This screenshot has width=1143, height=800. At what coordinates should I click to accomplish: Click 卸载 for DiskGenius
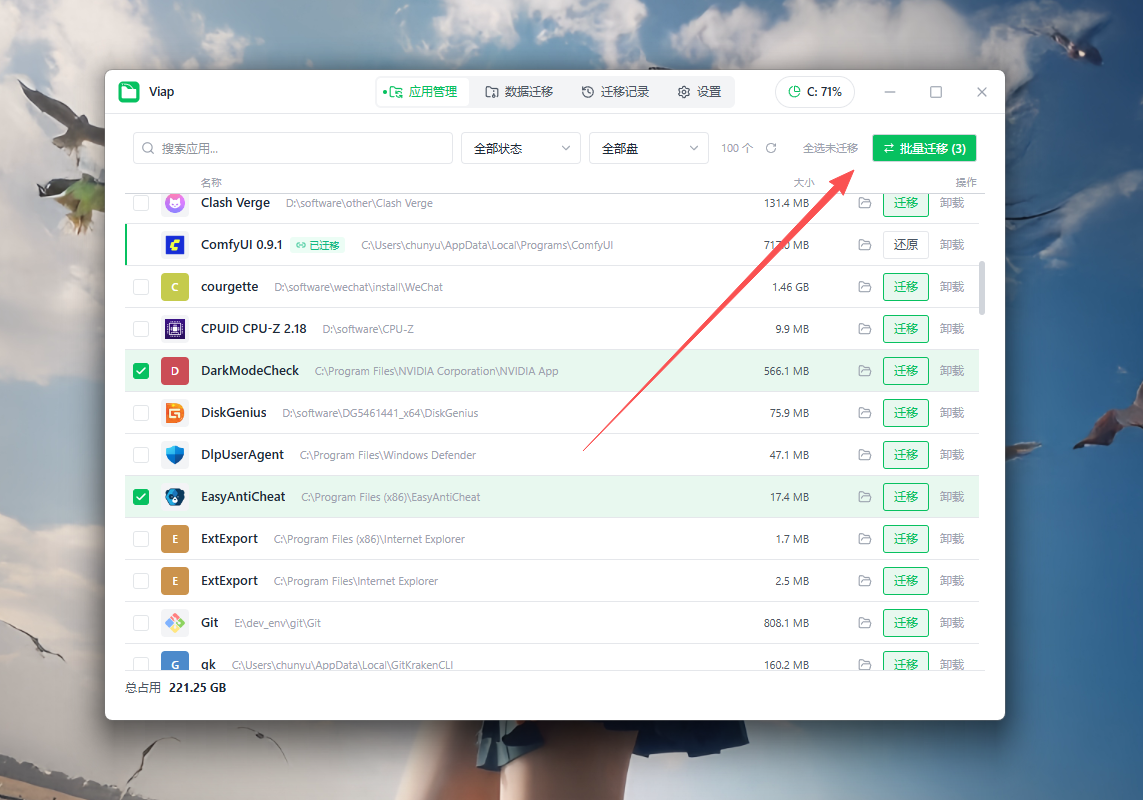click(951, 413)
